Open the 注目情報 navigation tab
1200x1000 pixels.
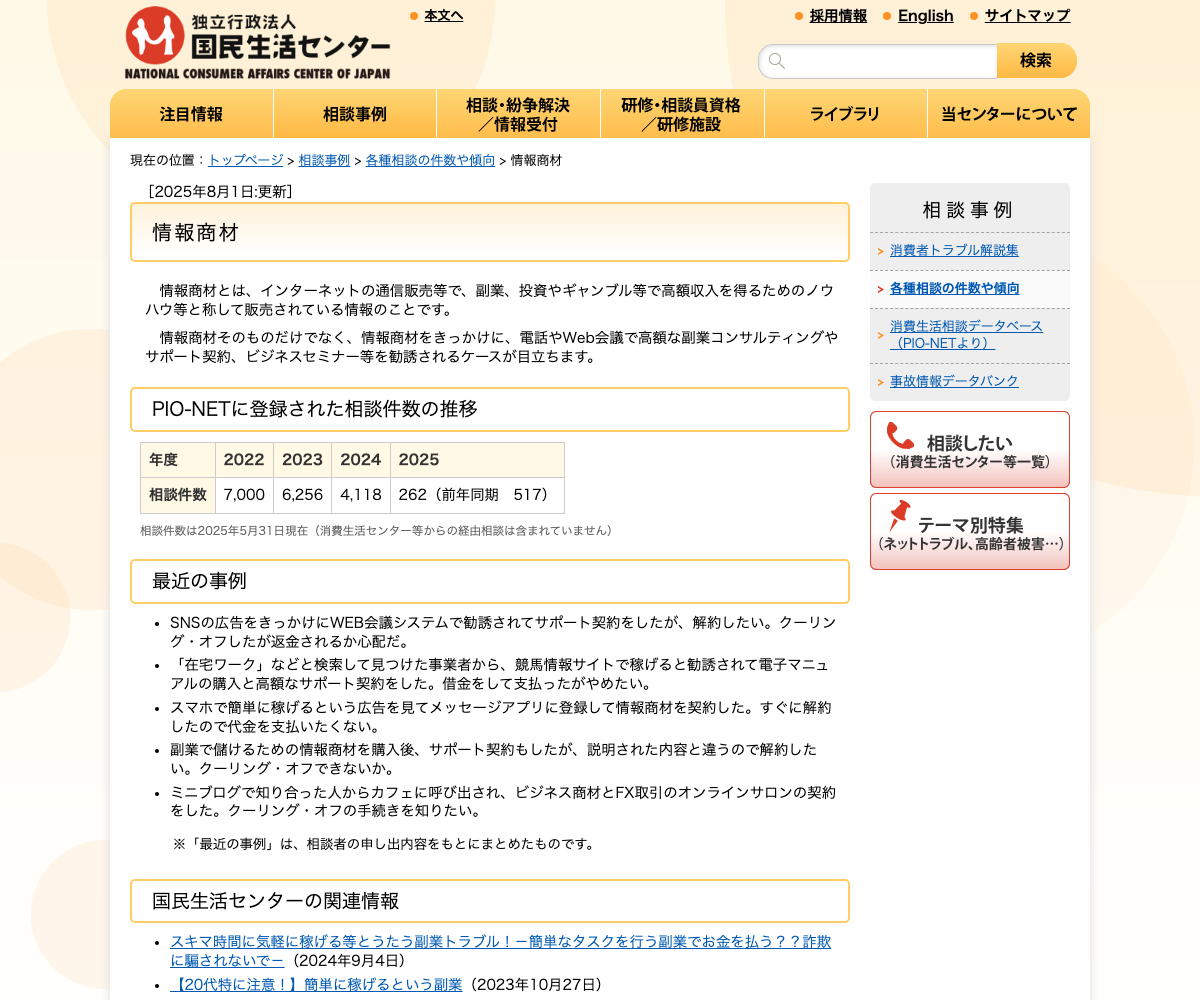[192, 114]
